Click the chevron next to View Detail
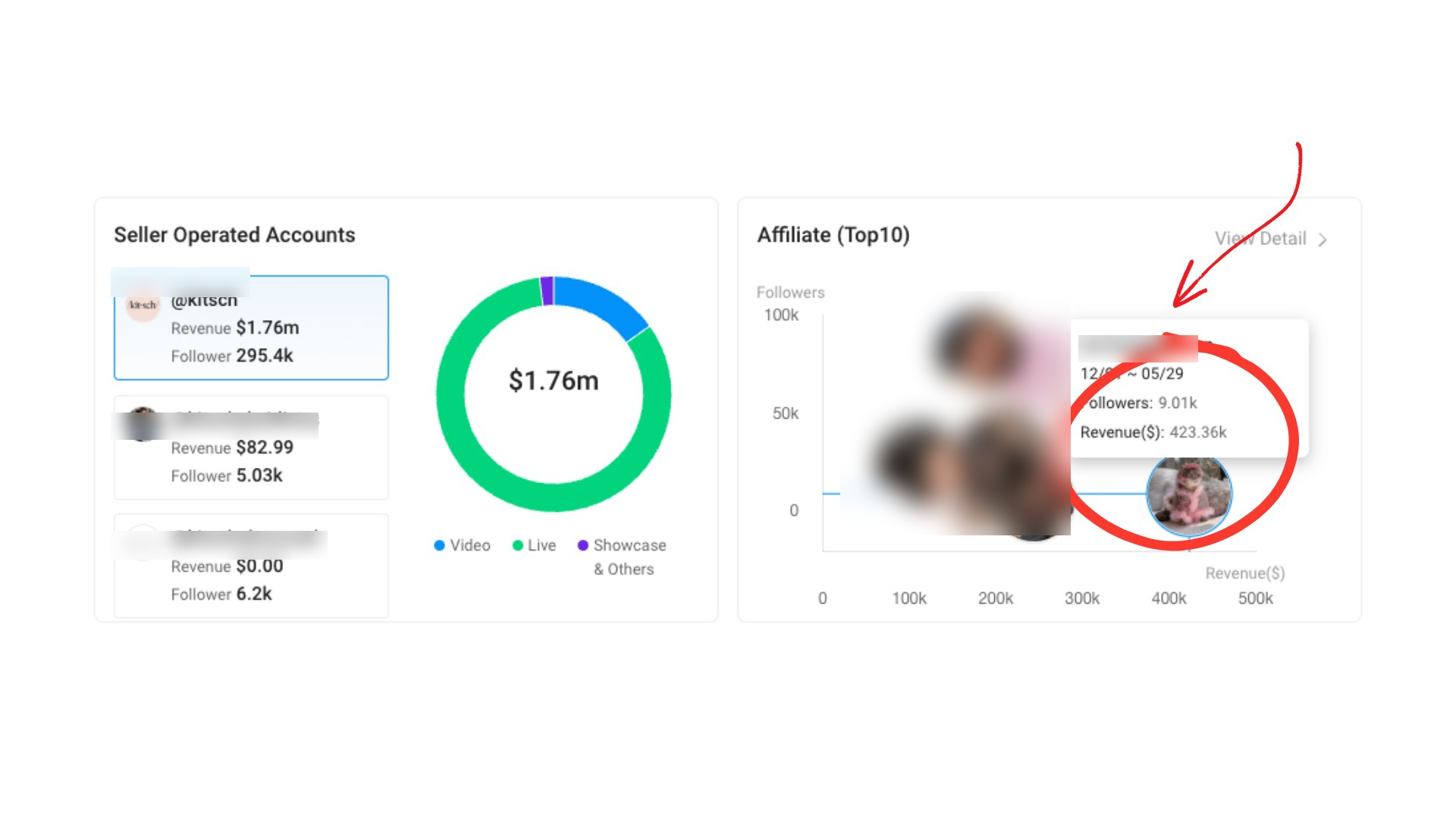The width and height of the screenshot is (1456, 819). click(1323, 240)
